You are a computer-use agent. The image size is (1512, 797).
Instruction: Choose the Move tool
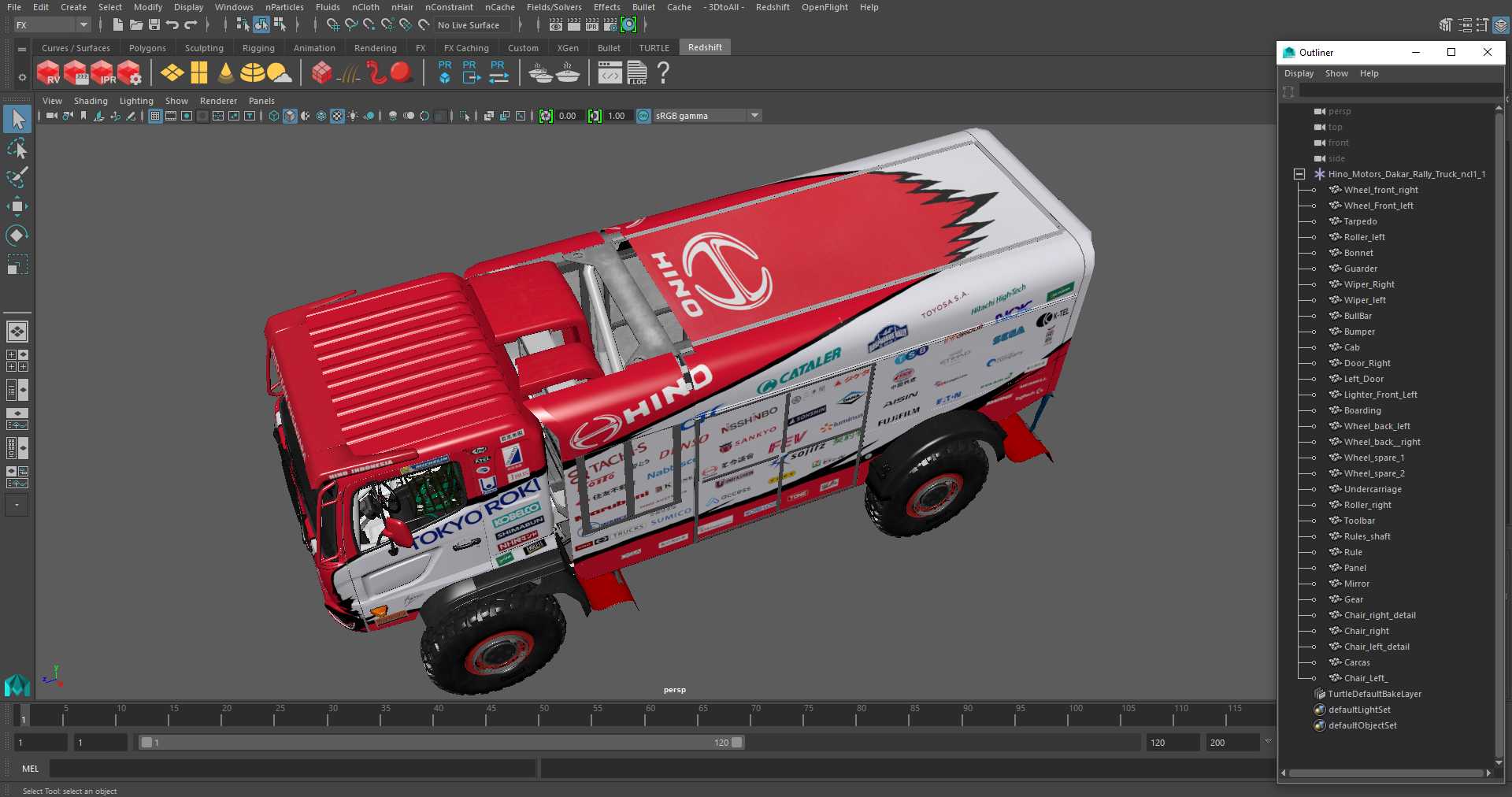point(17,206)
